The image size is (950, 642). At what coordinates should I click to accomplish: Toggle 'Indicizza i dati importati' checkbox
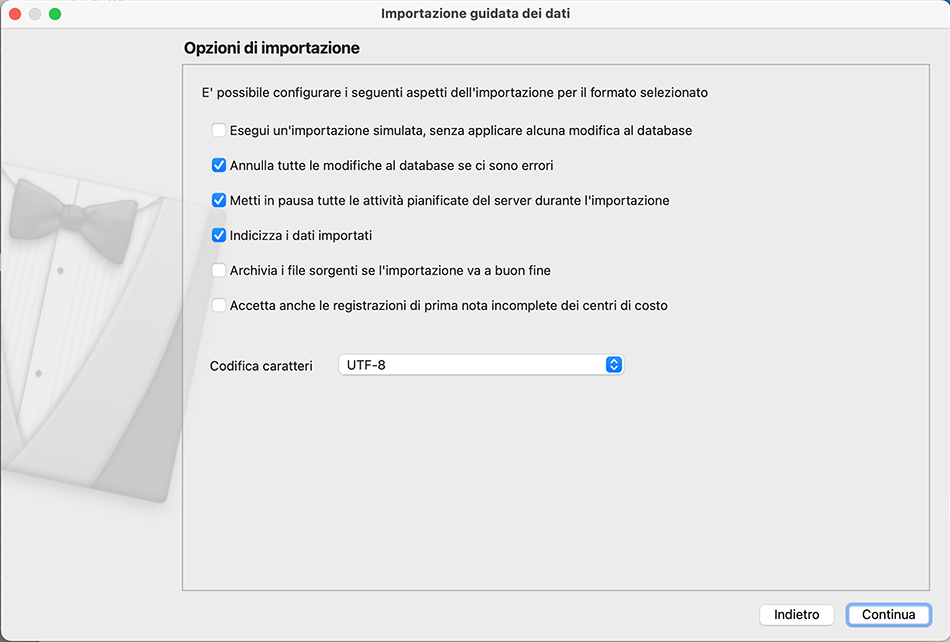(219, 235)
